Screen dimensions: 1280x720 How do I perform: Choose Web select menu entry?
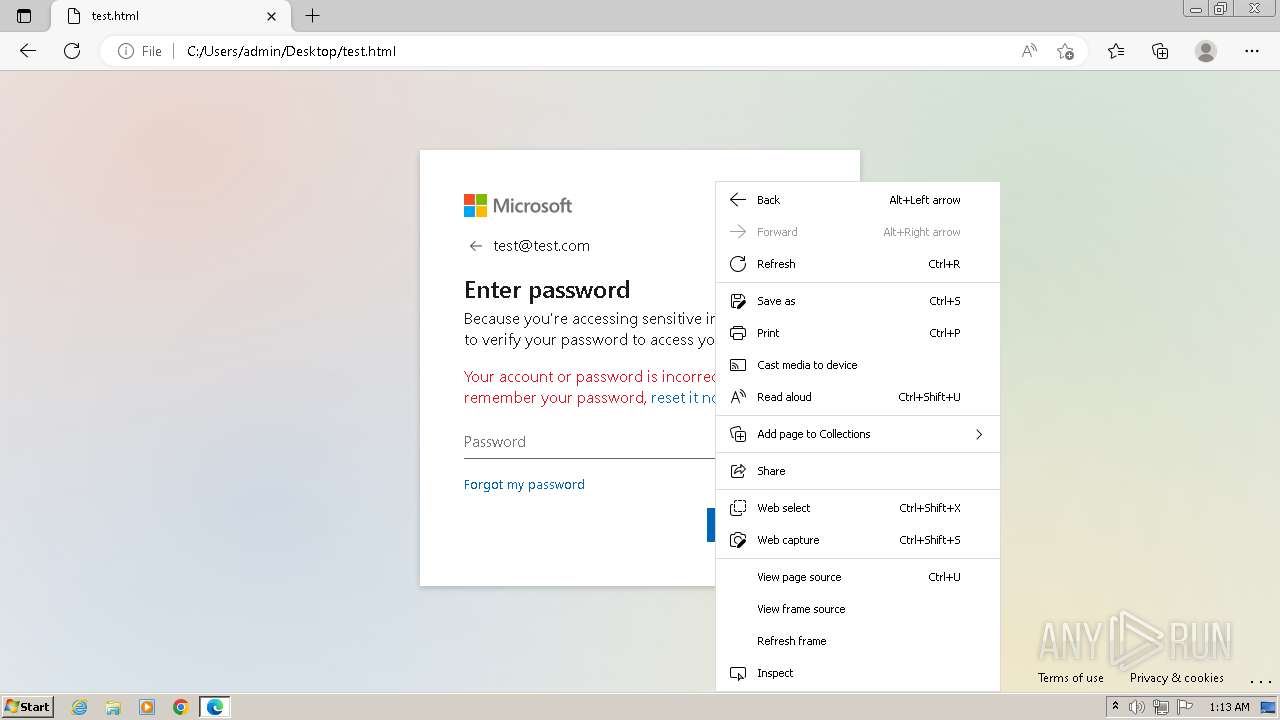[858, 508]
